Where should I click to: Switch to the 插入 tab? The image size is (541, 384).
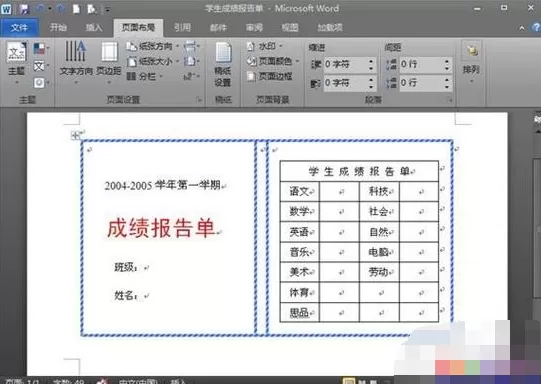pos(94,27)
